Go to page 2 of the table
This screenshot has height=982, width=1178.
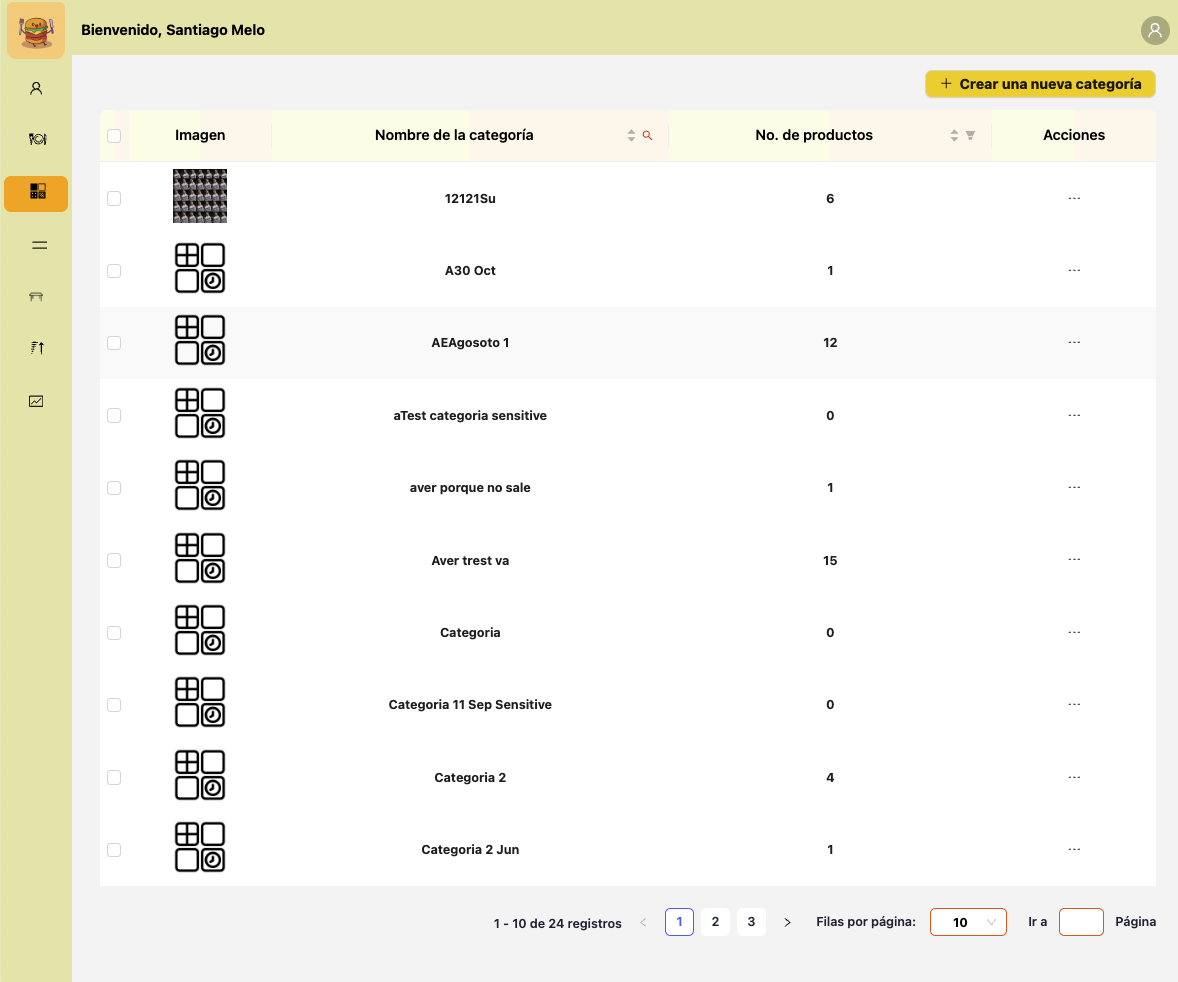[715, 922]
